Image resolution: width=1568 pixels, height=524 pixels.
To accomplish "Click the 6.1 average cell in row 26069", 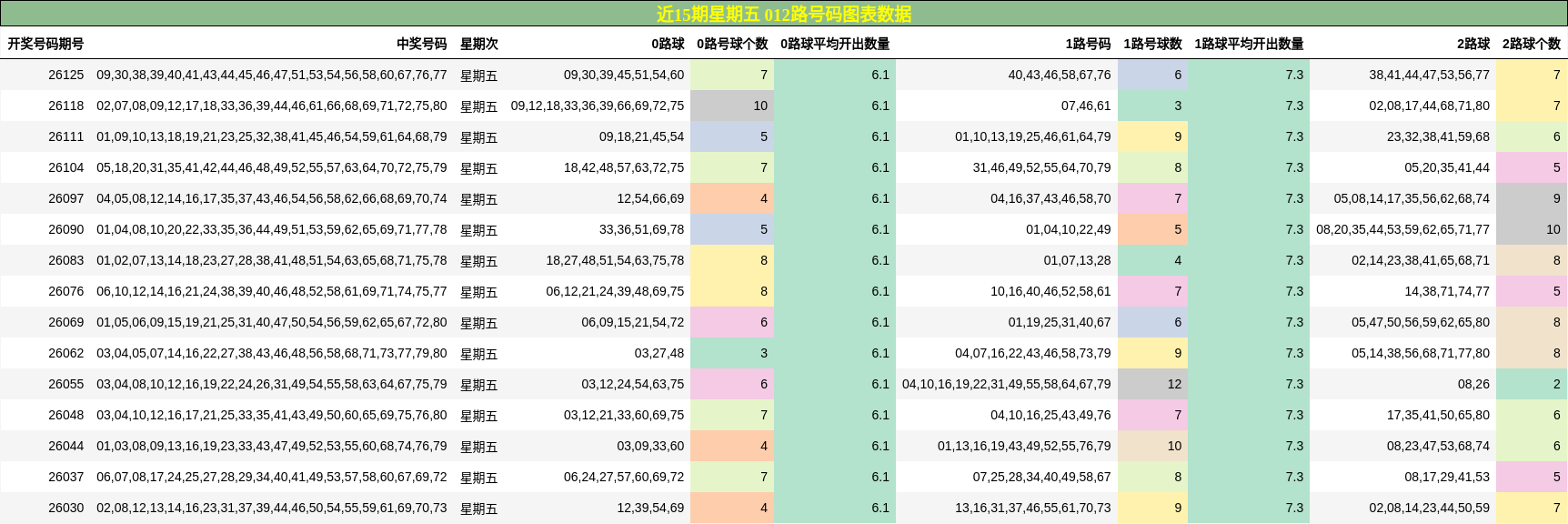I will (x=835, y=322).
